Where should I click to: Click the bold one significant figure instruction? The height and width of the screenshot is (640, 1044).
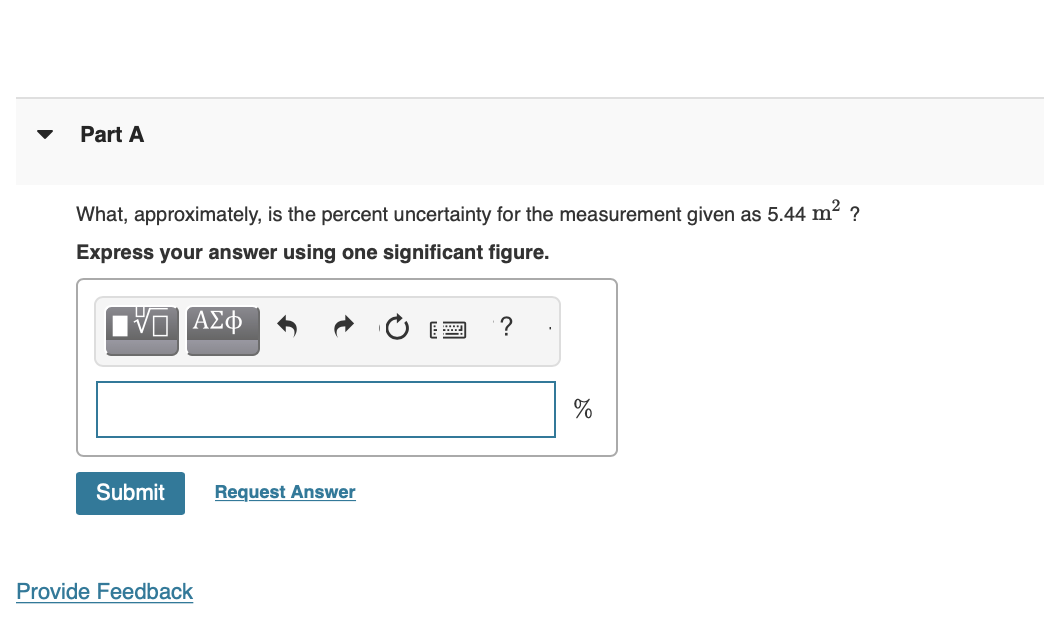[x=312, y=252]
